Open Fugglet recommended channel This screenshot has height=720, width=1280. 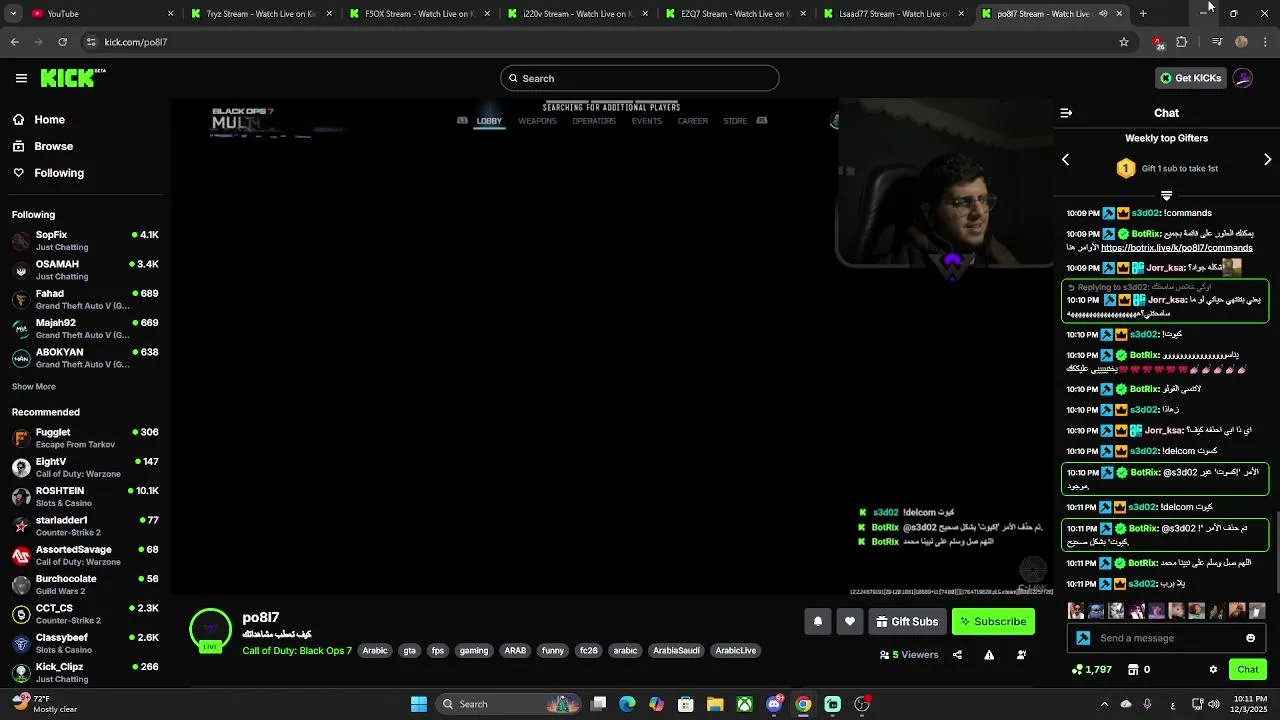tap(85, 438)
